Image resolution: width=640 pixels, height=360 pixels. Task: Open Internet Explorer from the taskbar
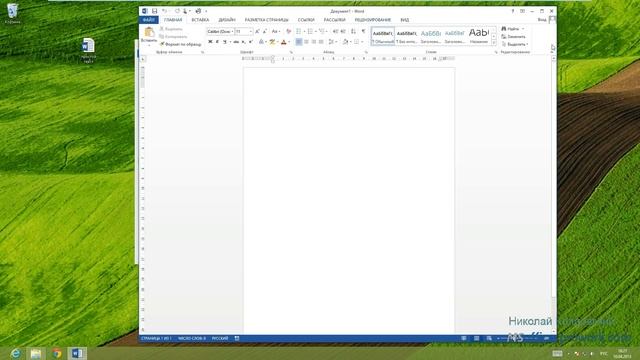(16, 353)
